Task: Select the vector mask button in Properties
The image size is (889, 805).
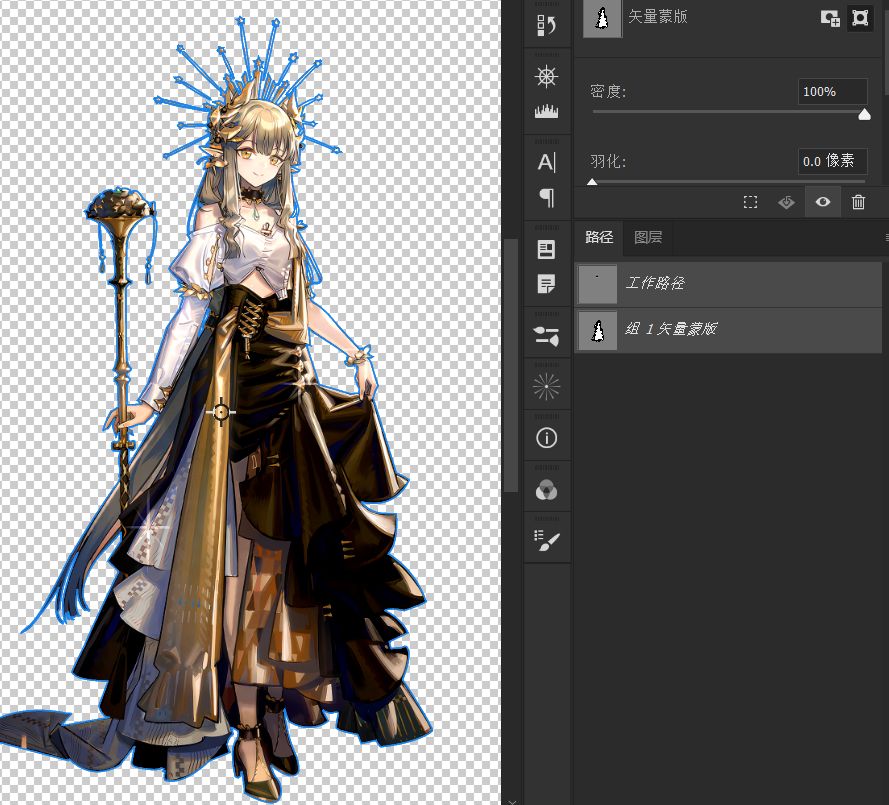Action: point(859,18)
